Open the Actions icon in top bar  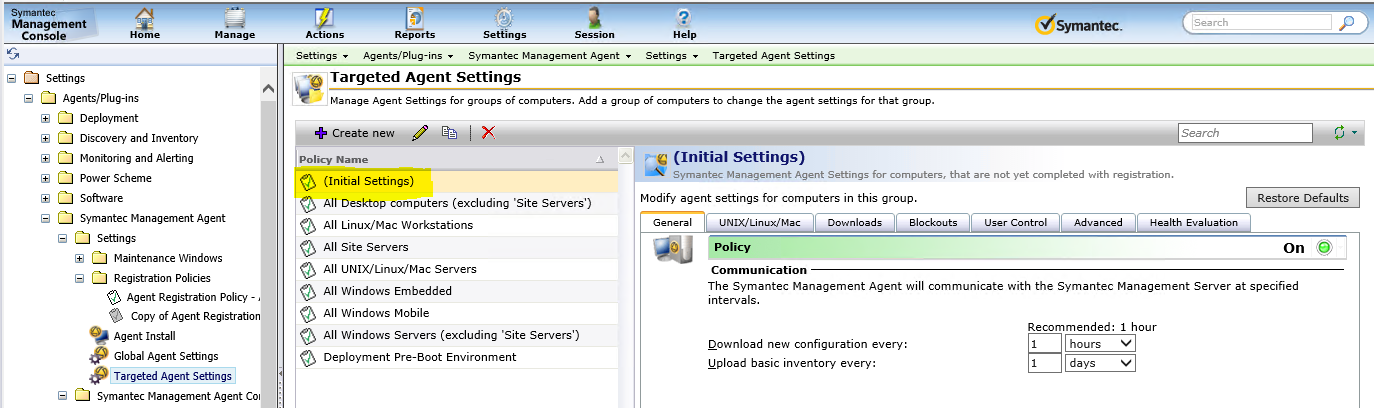324,23
